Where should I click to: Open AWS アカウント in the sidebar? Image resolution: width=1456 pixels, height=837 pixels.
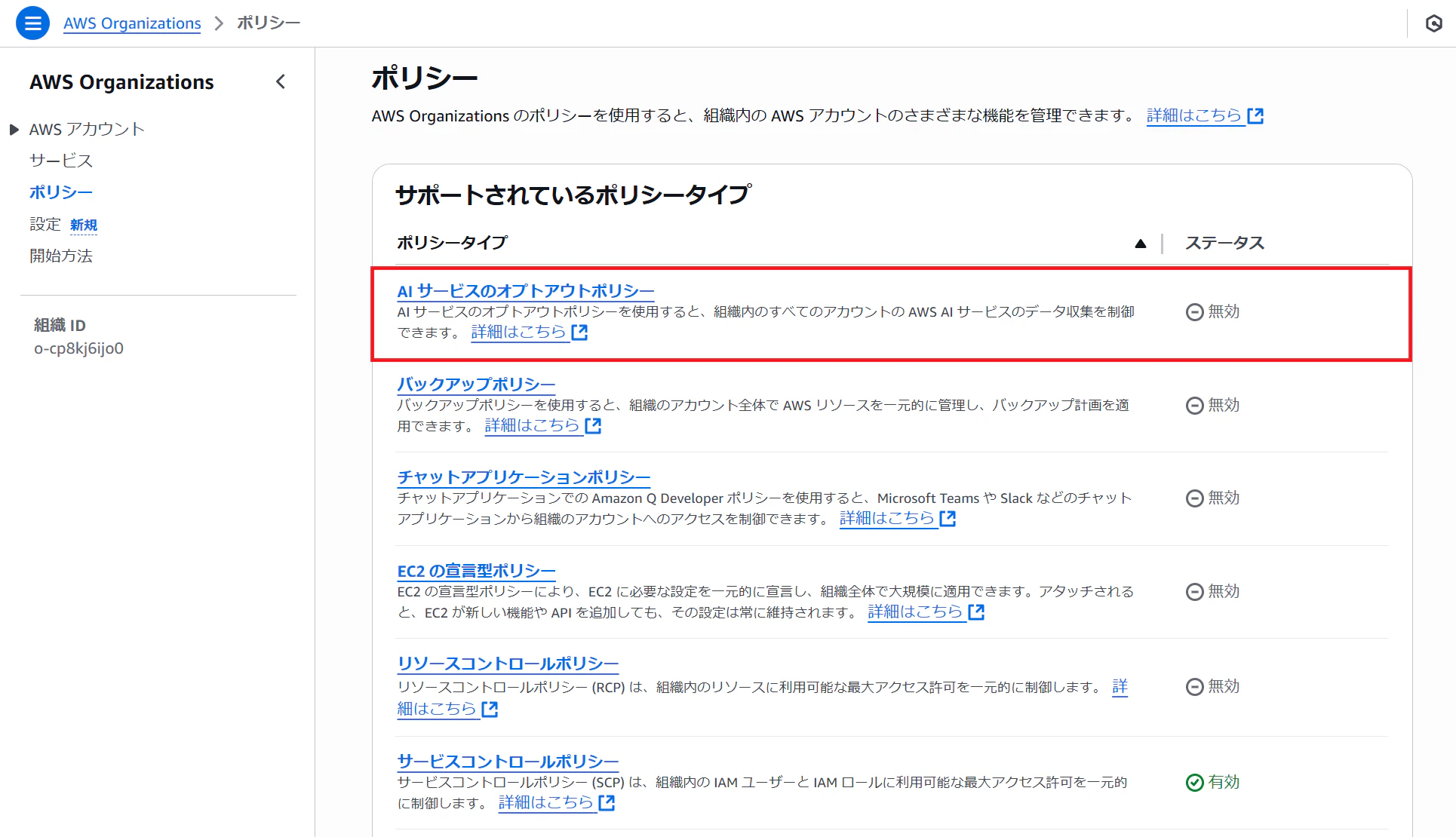pos(87,130)
